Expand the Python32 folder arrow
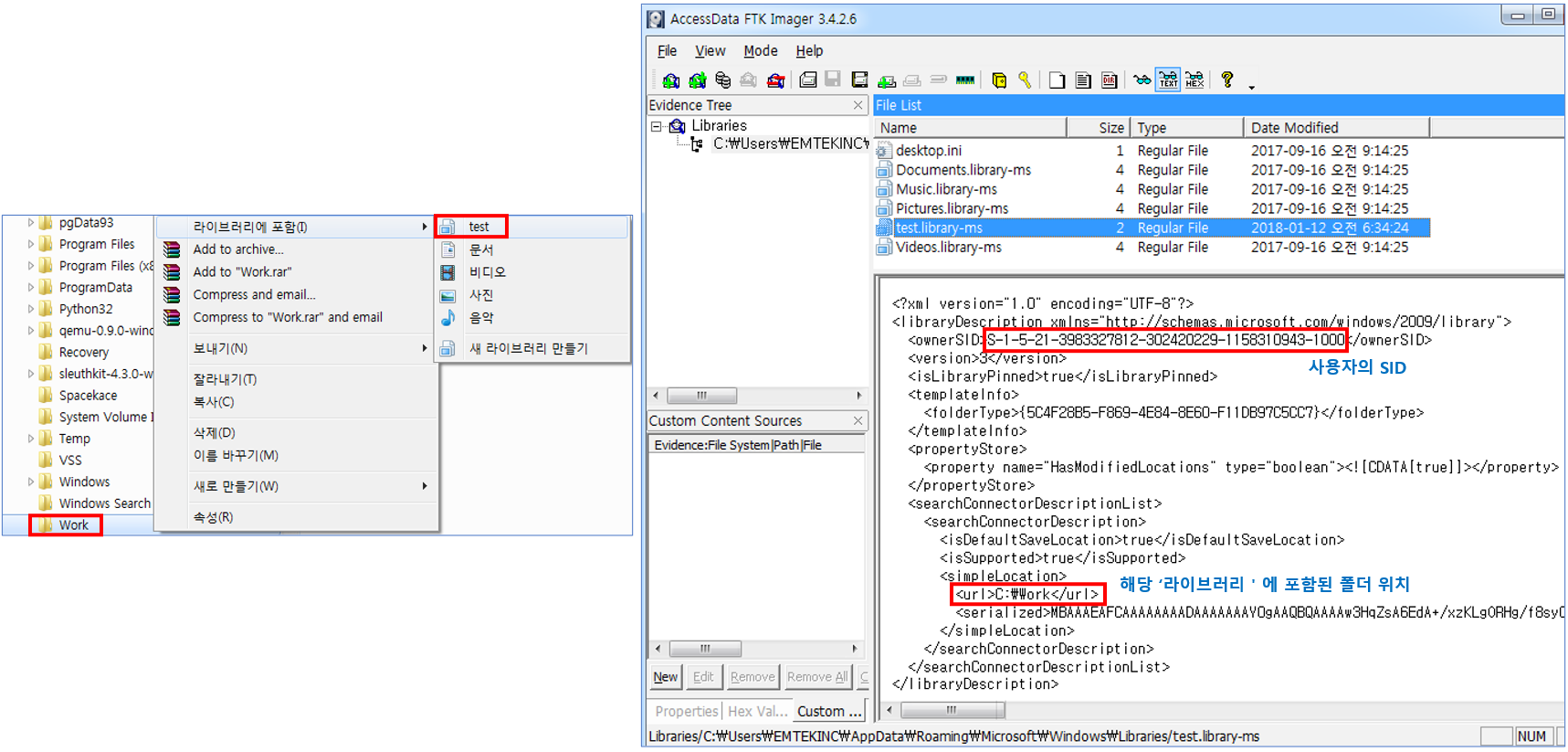This screenshot has height=752, width=1568. pos(30,309)
